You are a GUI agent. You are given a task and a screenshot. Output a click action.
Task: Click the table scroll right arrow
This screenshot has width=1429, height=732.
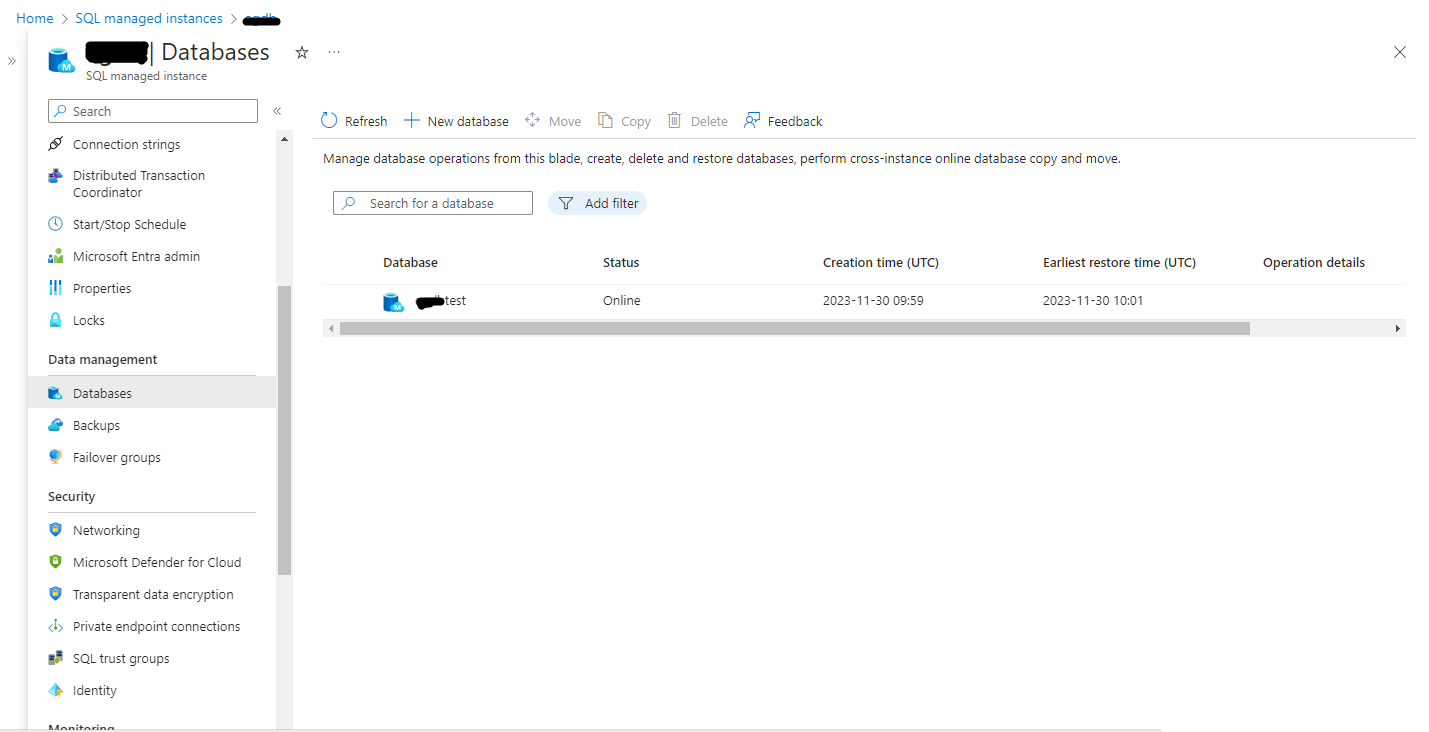[x=1398, y=328]
